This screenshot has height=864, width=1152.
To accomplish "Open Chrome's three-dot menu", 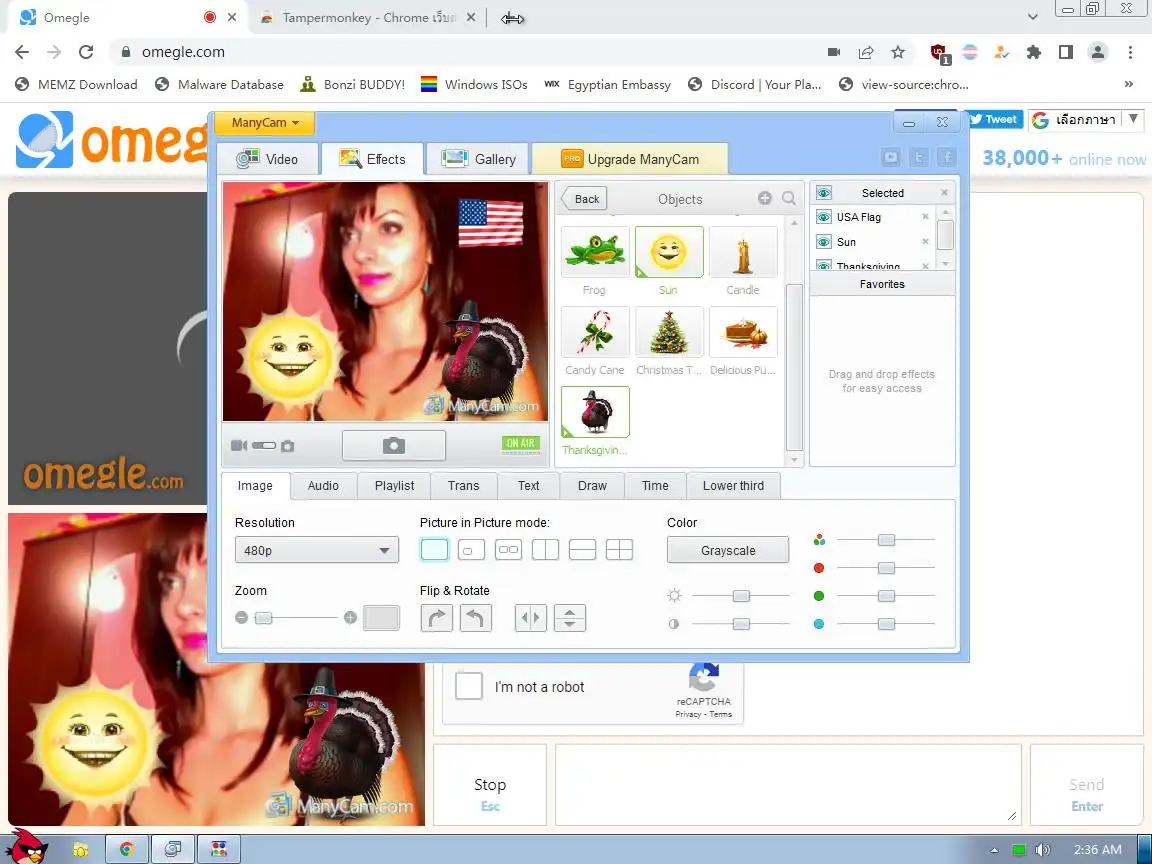I will (x=1130, y=52).
